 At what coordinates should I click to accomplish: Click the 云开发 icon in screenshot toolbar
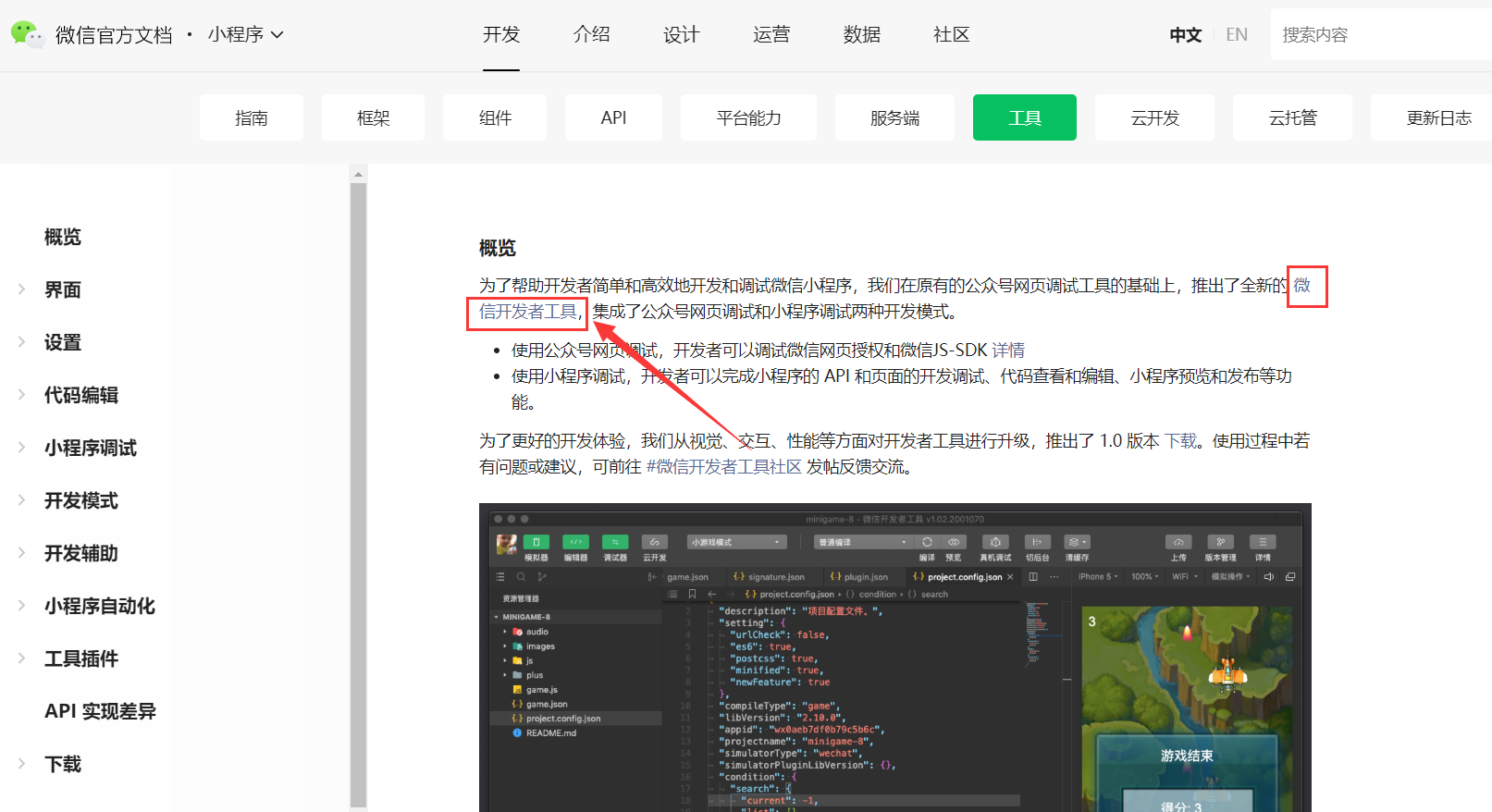(654, 543)
